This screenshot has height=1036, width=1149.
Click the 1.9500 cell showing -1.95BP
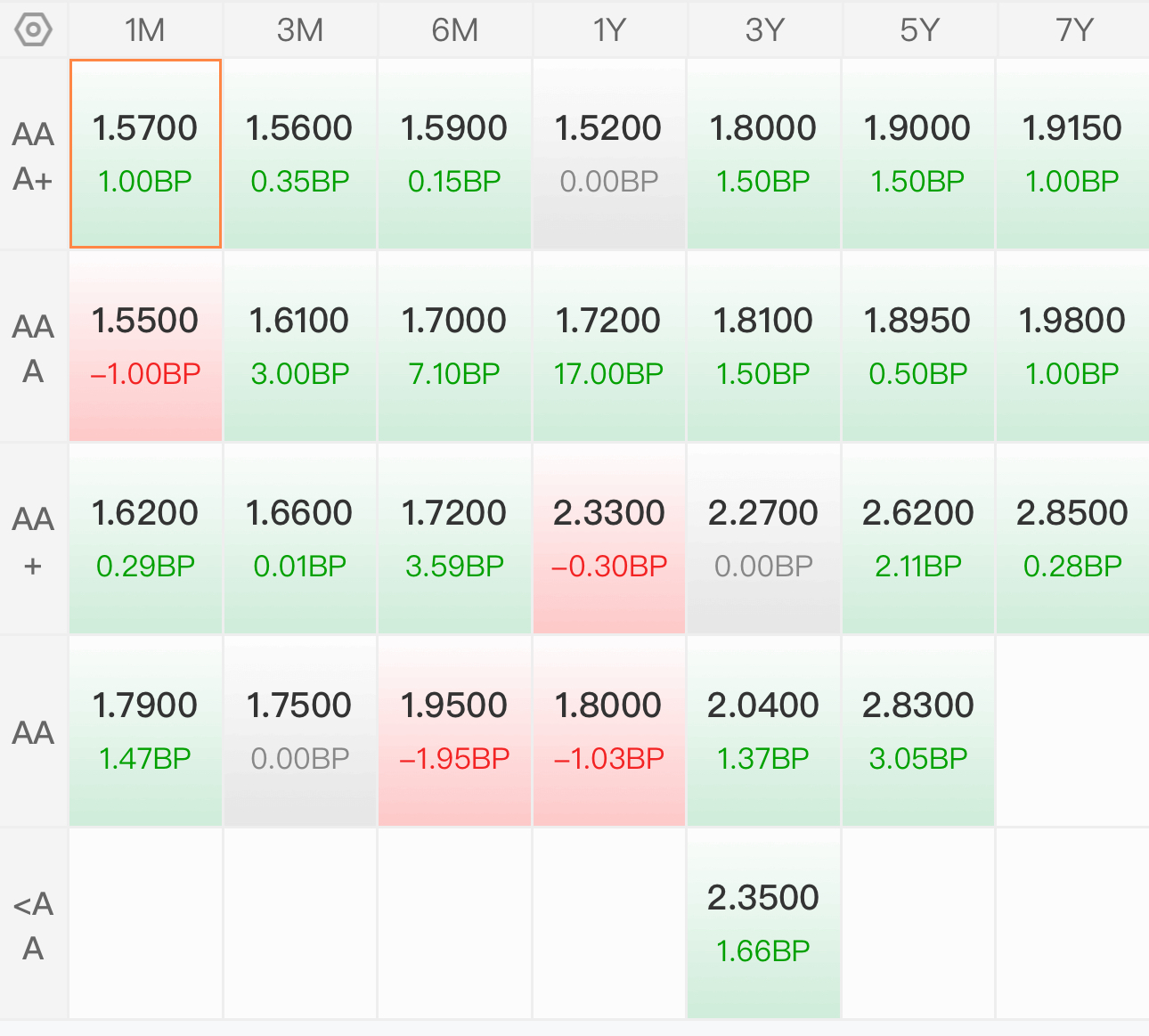pos(454,731)
